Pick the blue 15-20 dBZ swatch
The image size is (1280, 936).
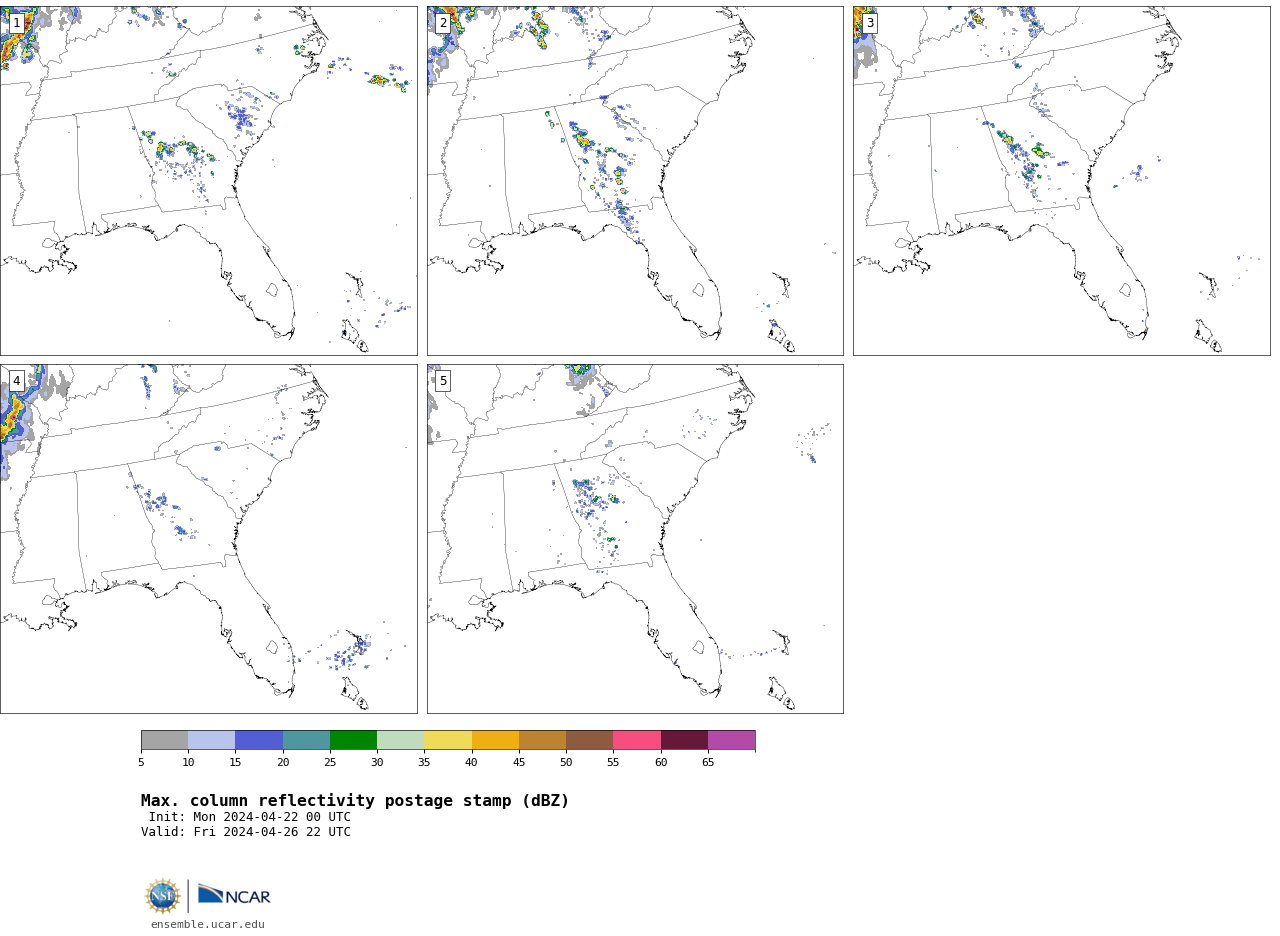pyautogui.click(x=259, y=740)
